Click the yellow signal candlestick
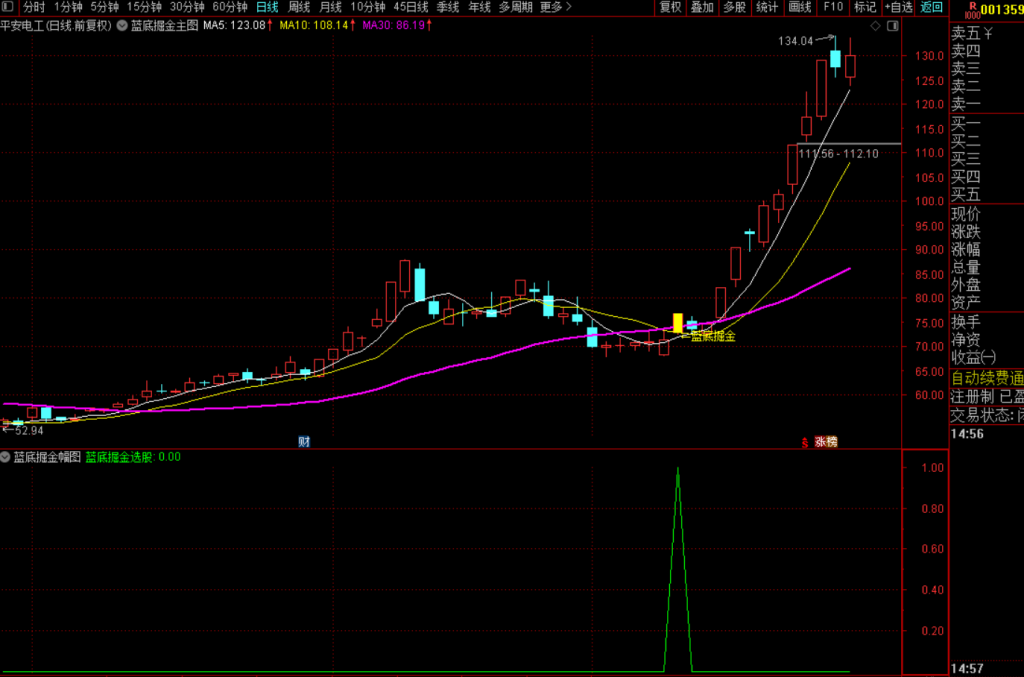This screenshot has height=677, width=1024. pos(678,323)
